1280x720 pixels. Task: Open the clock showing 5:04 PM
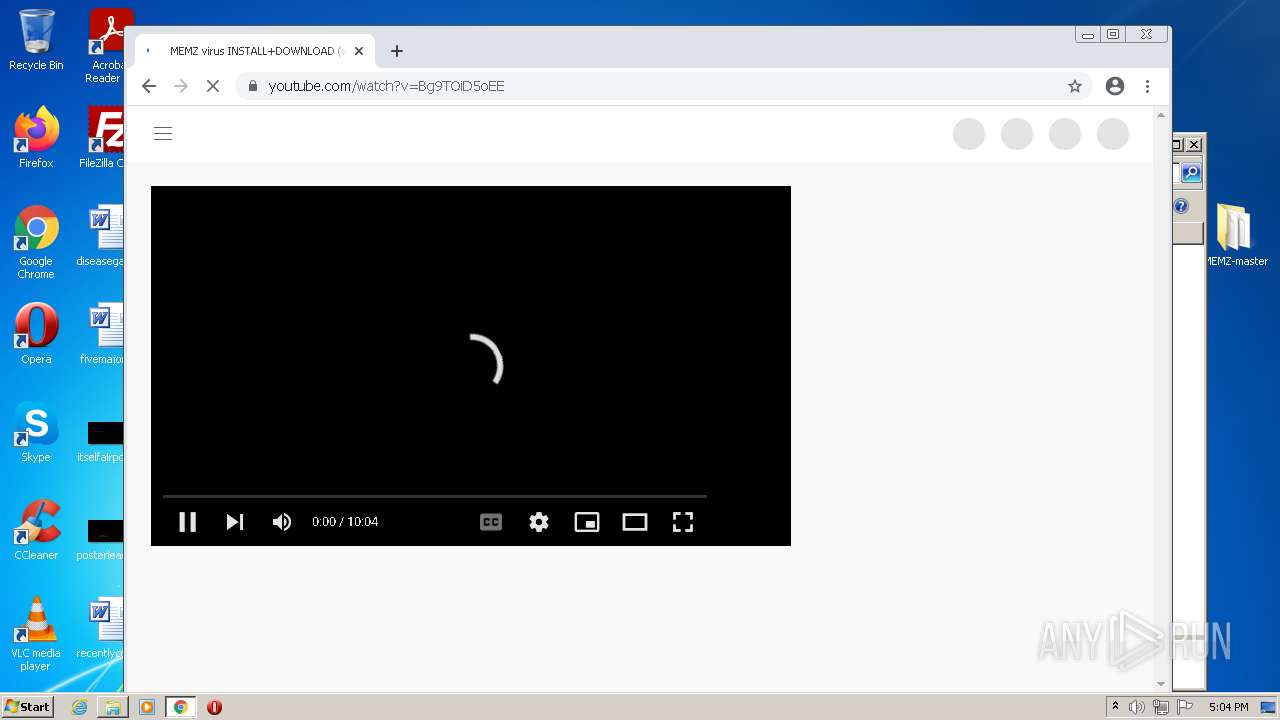[1228, 707]
